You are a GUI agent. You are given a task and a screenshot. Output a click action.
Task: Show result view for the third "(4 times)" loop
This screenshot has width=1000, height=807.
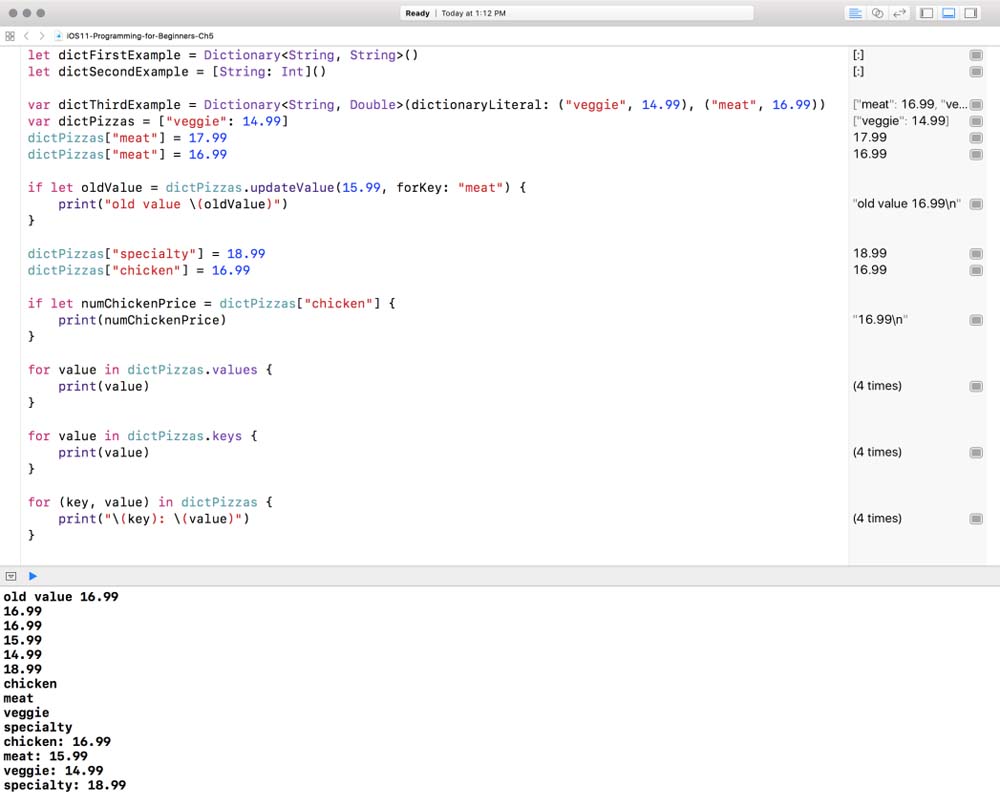click(x=976, y=519)
